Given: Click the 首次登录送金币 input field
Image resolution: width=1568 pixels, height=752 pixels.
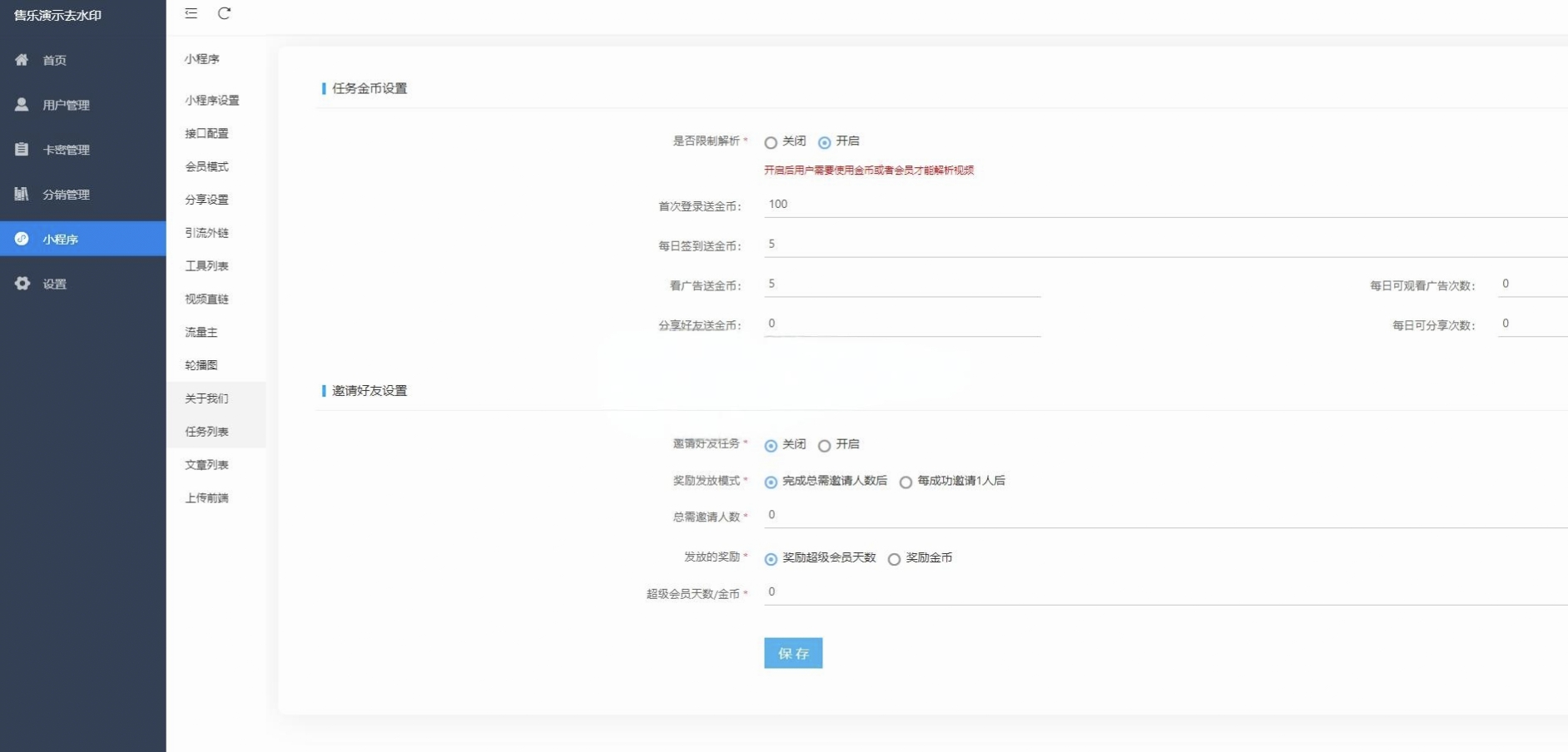Looking at the screenshot, I should [x=1165, y=205].
